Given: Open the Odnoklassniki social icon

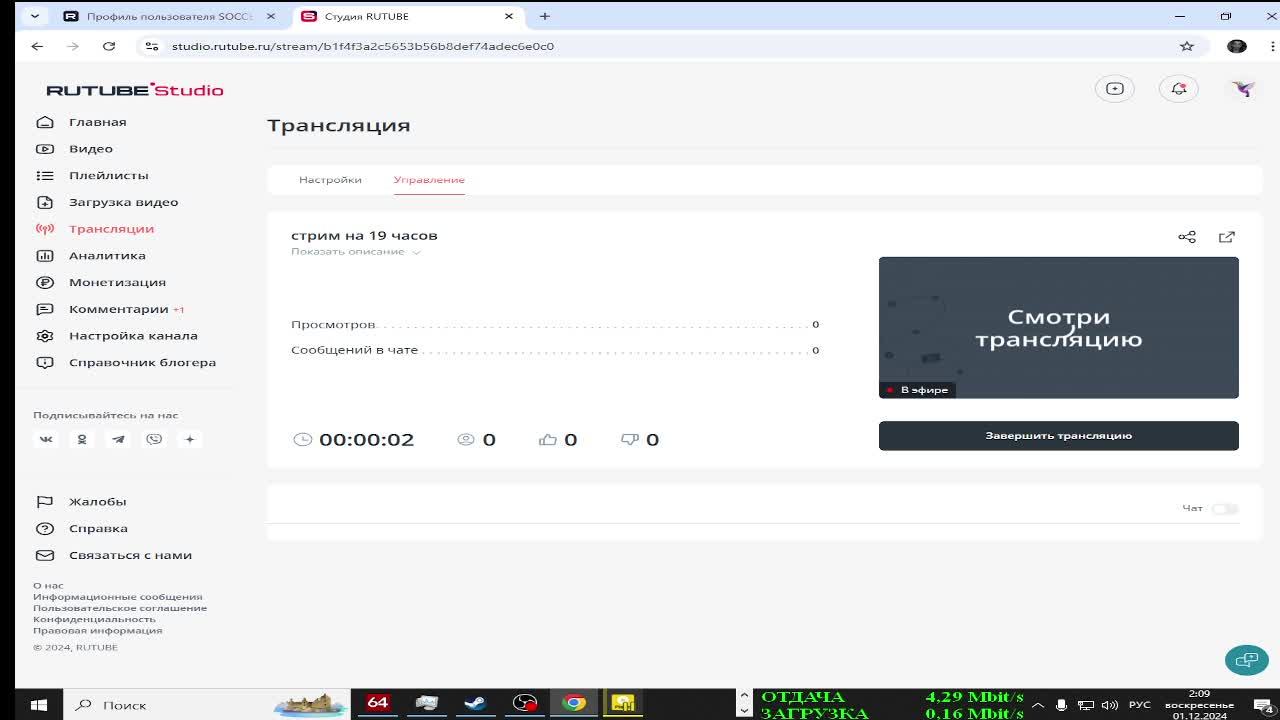Looking at the screenshot, I should (82, 439).
